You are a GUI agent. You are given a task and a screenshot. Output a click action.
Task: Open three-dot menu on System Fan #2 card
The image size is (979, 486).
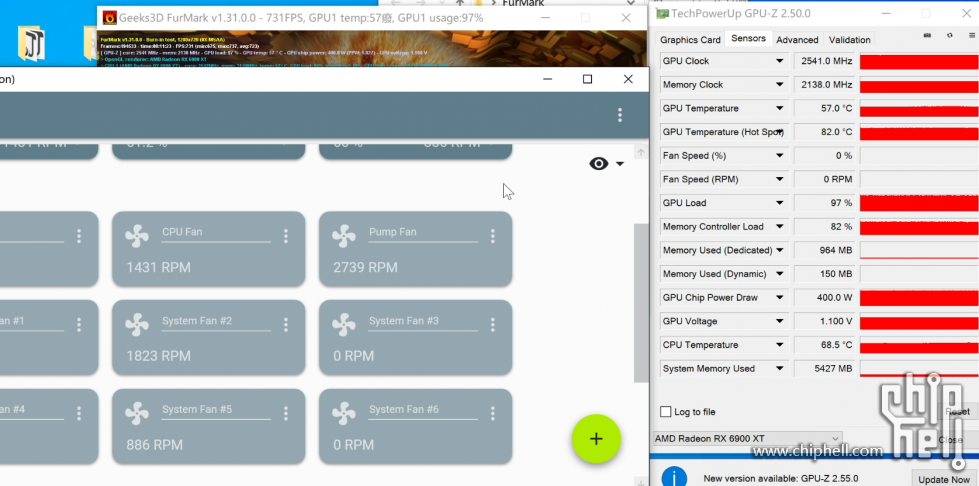pyautogui.click(x=285, y=325)
